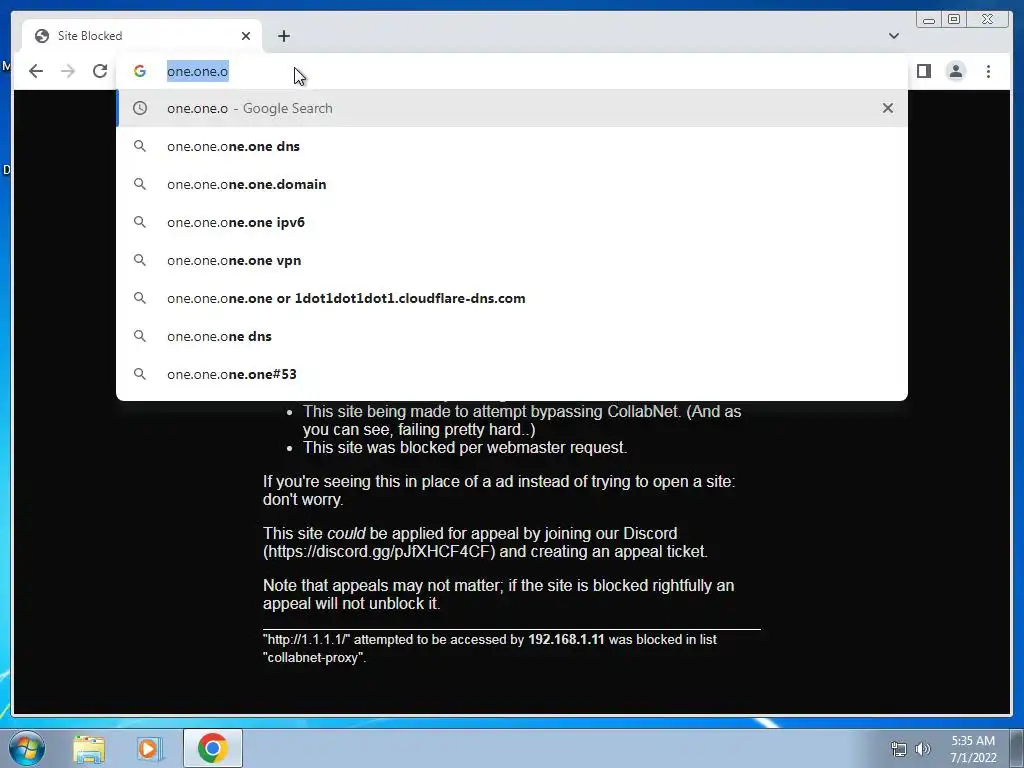Viewport: 1024px width, 768px height.
Task: Click the Google icon in address bar
Action: coord(140,71)
